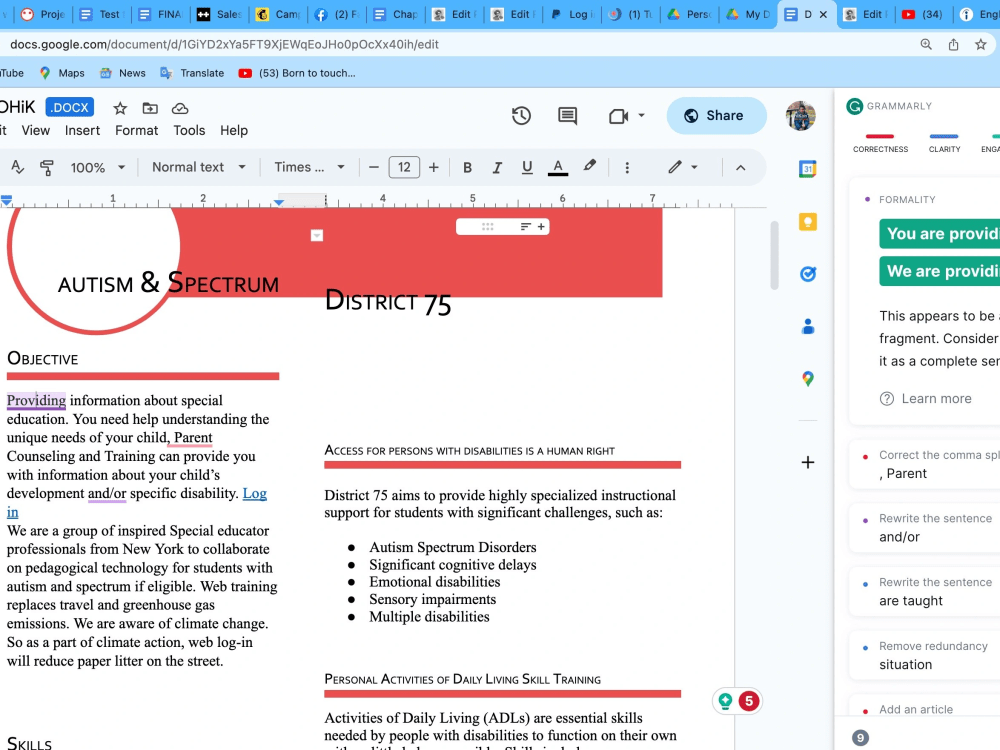Screen dimensions: 1000x750
Task: Open version history via the clock icon
Action: click(x=521, y=116)
